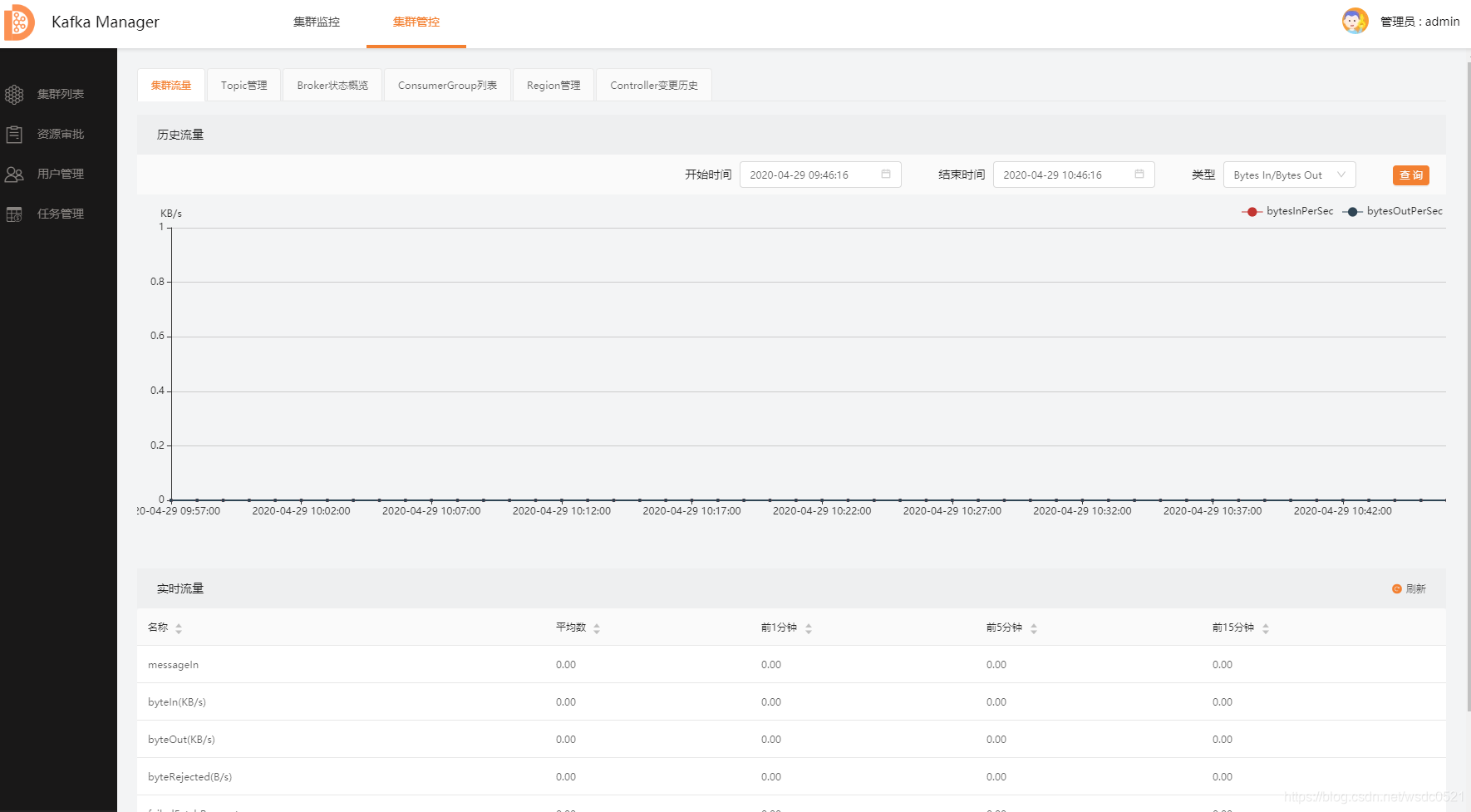Click messageIn 平均数 value 0.00
The width and height of the screenshot is (1471, 812).
pos(566,665)
